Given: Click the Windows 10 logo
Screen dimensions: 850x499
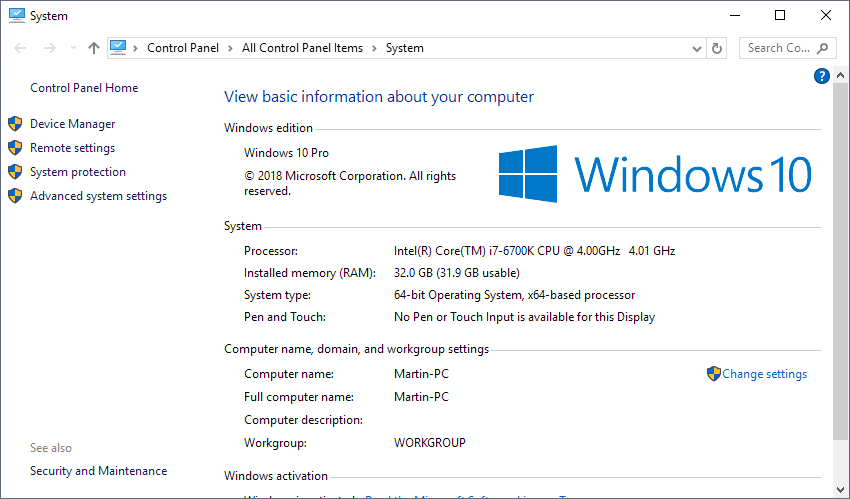Looking at the screenshot, I should [x=655, y=174].
